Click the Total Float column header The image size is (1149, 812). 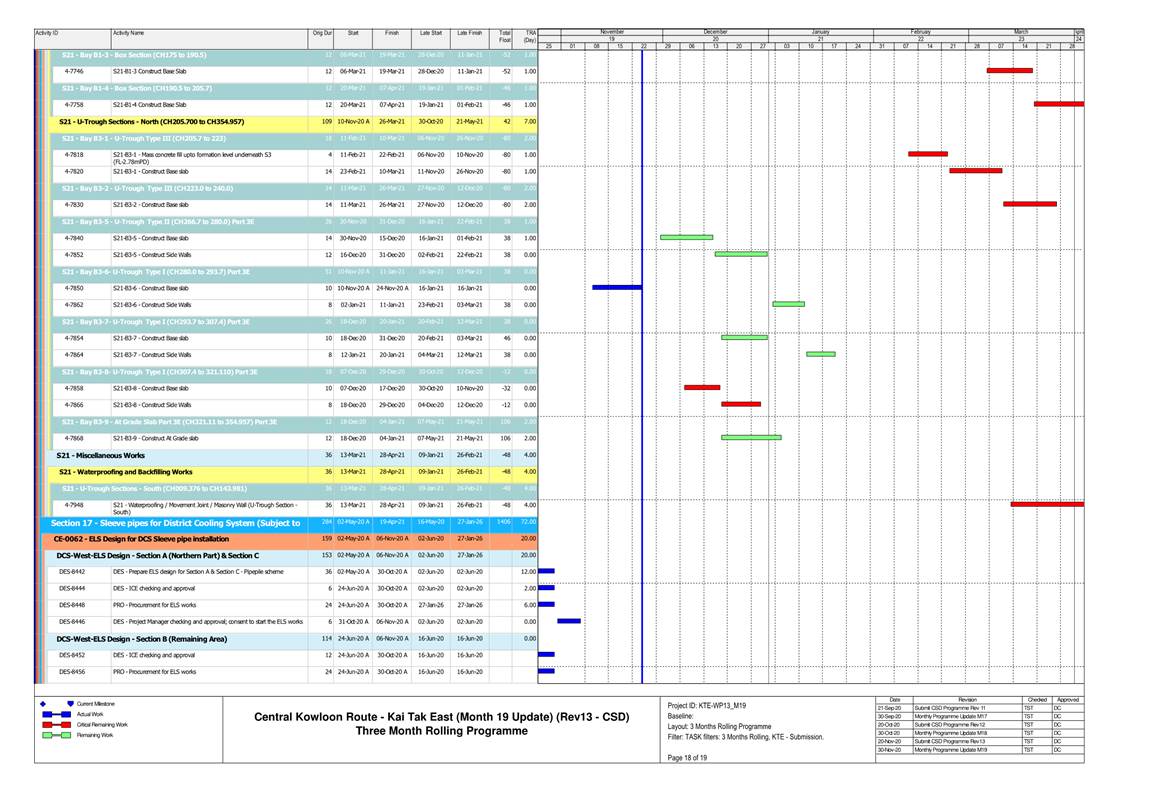(x=505, y=36)
